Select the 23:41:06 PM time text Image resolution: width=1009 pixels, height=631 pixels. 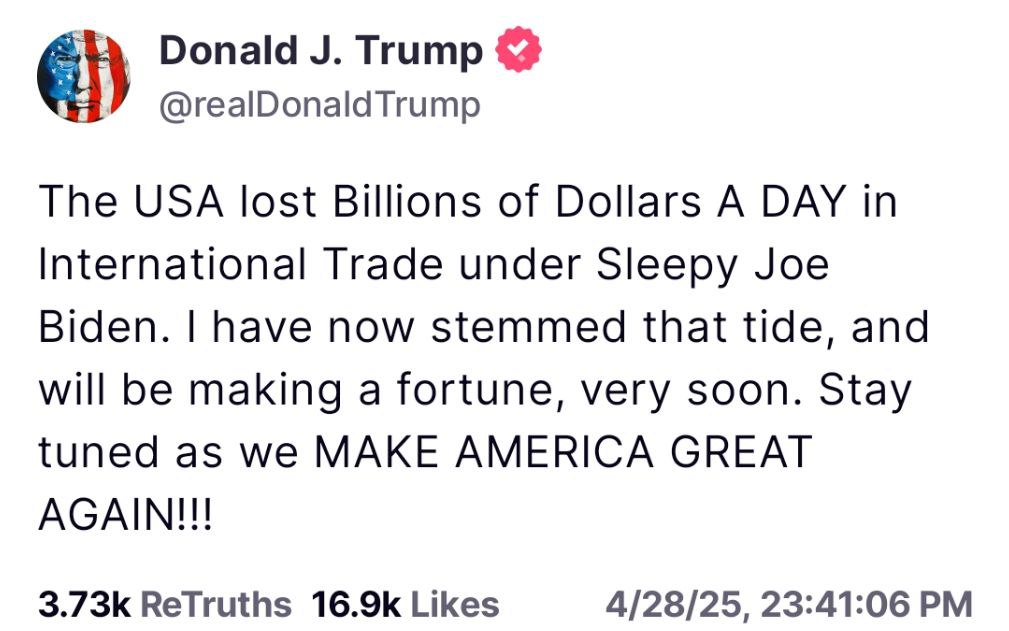(x=866, y=605)
